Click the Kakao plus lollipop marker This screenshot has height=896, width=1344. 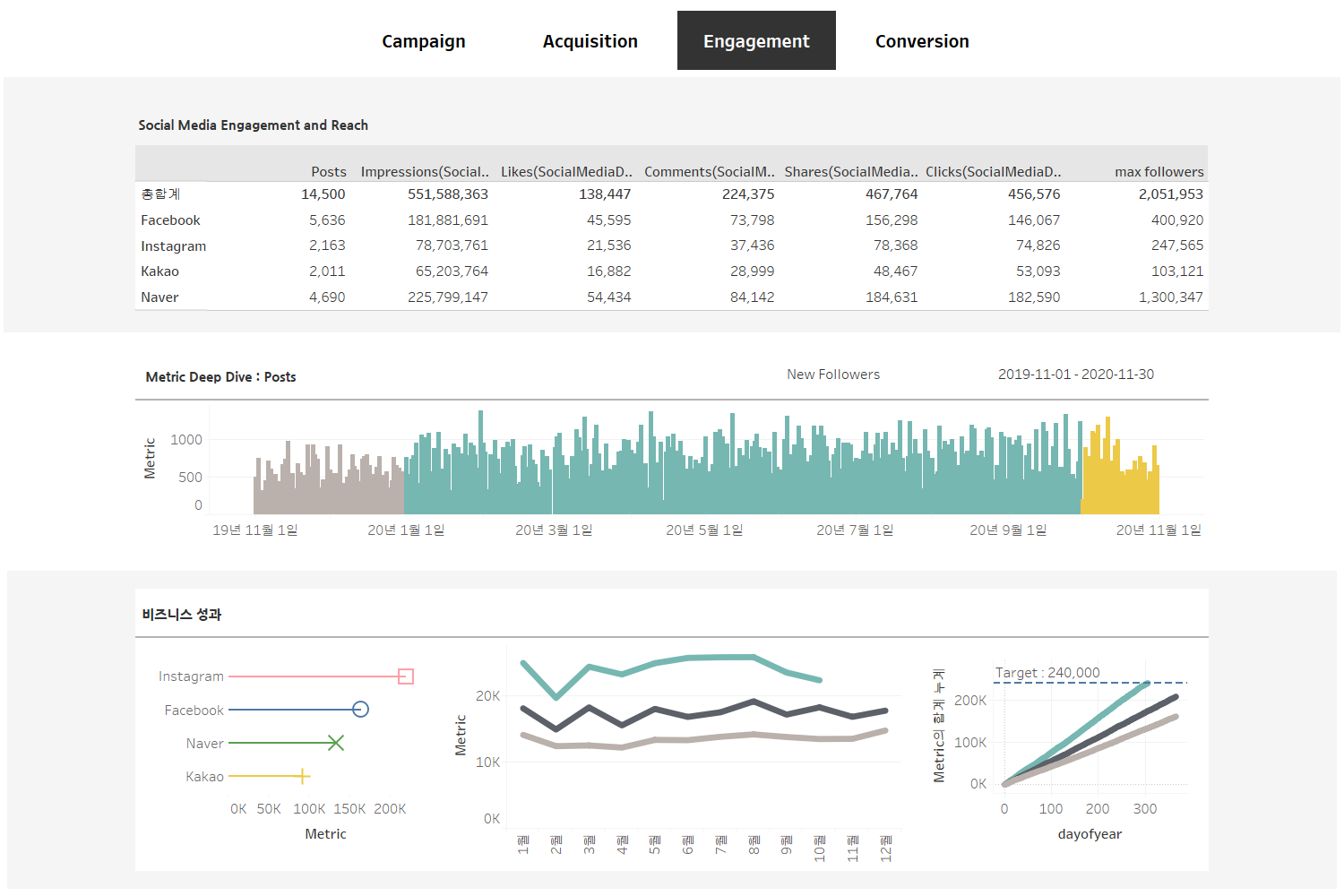coord(303,776)
